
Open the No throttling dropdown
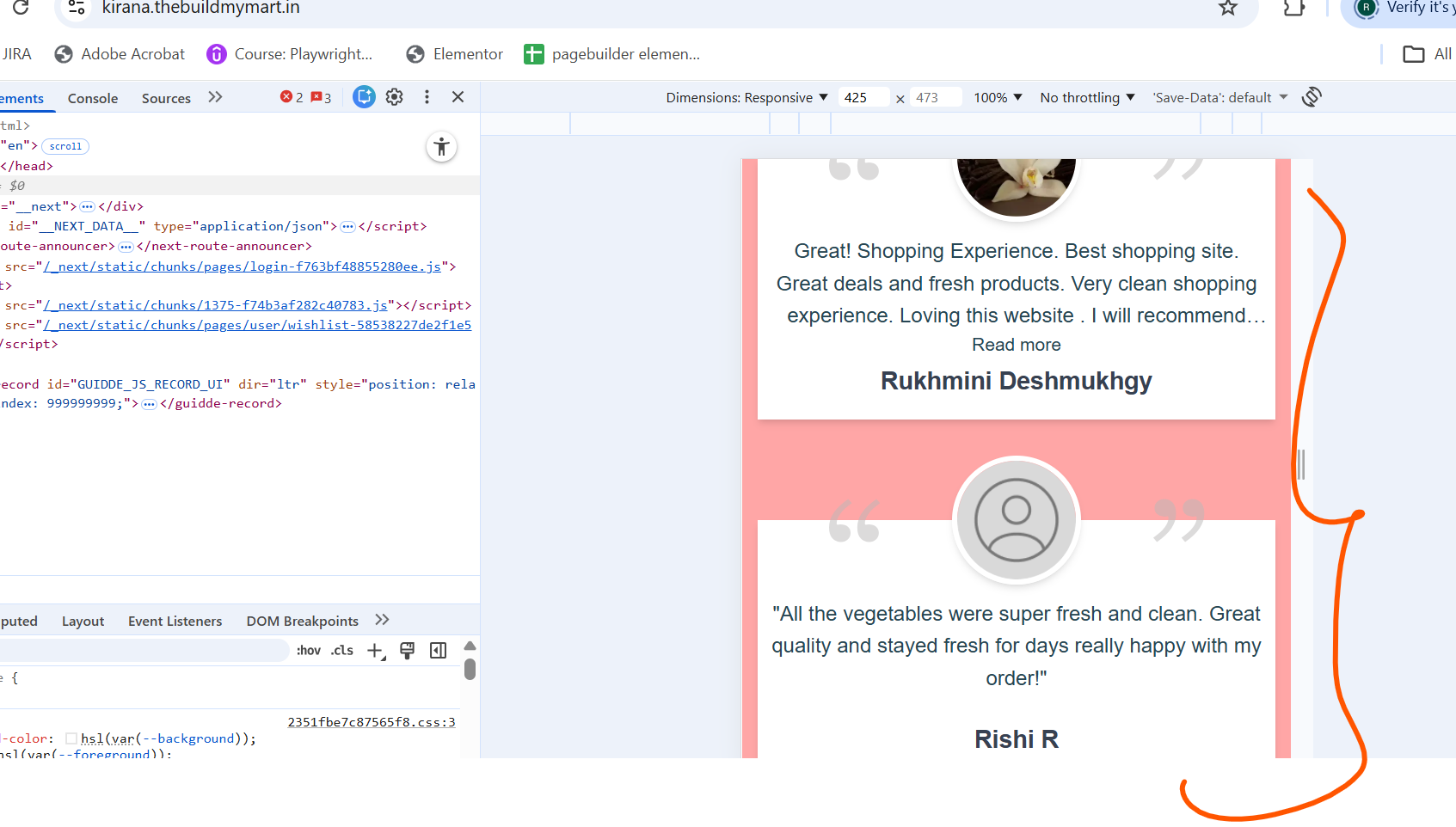[1087, 98]
